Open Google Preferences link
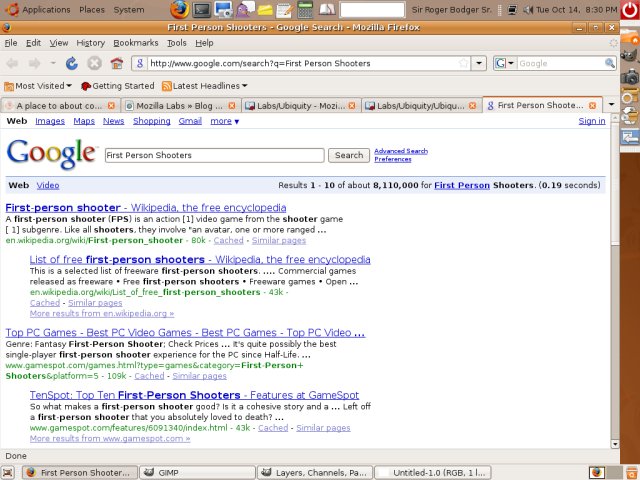Viewport: 640px width, 480px height. [393, 159]
